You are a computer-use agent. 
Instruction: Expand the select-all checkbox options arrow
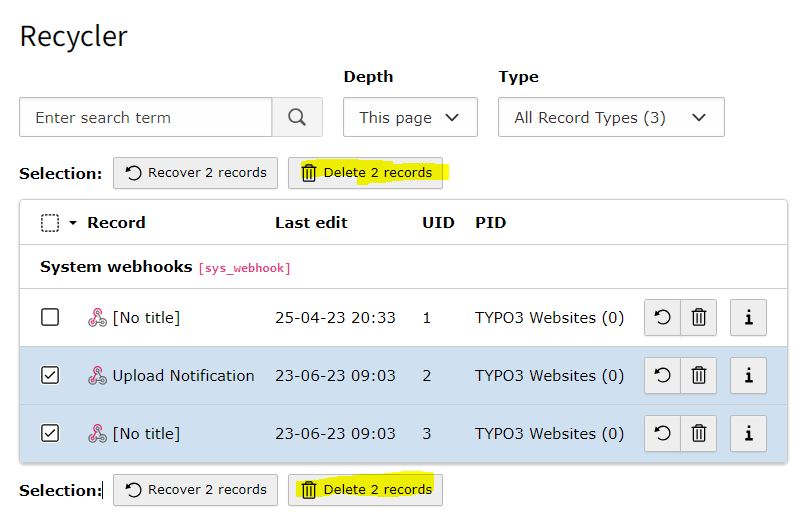coord(73,223)
